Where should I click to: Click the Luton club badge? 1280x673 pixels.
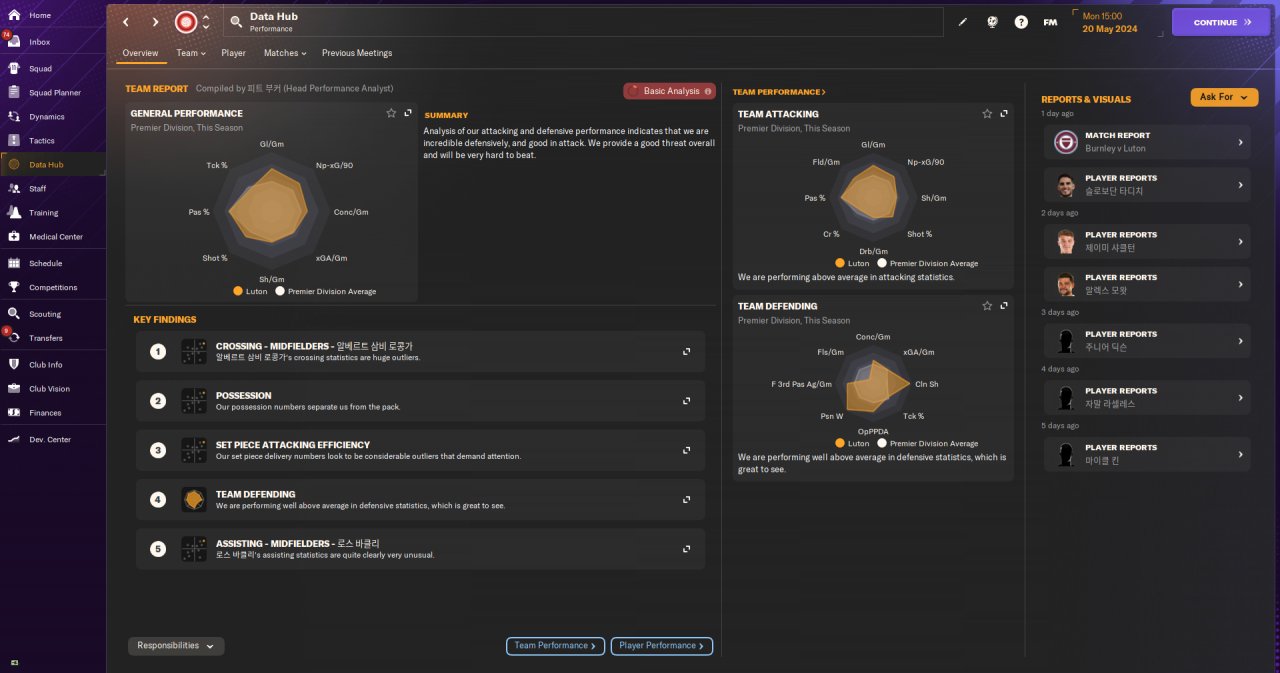coord(186,22)
